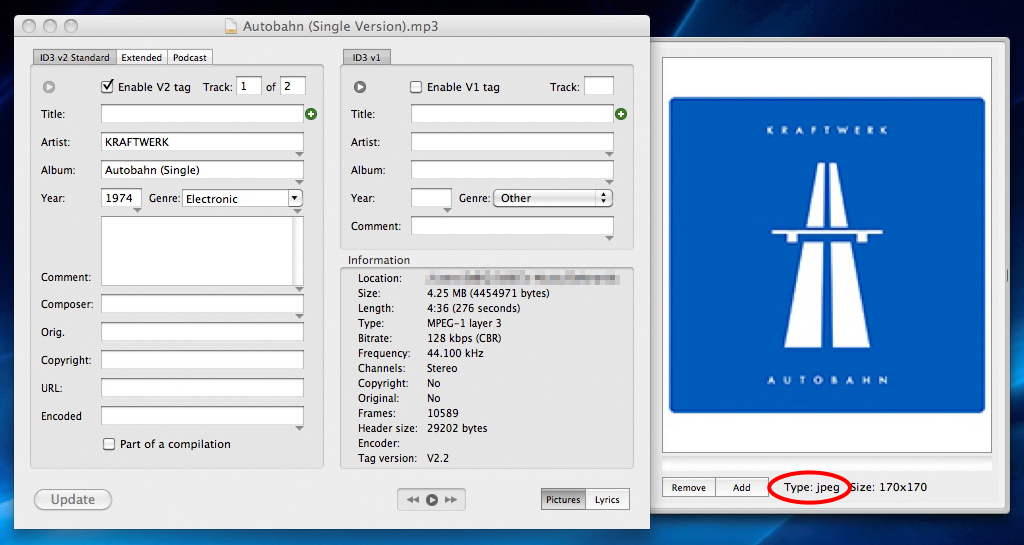
Task: Select the ID3 v2 Standard tab
Action: [x=75, y=57]
